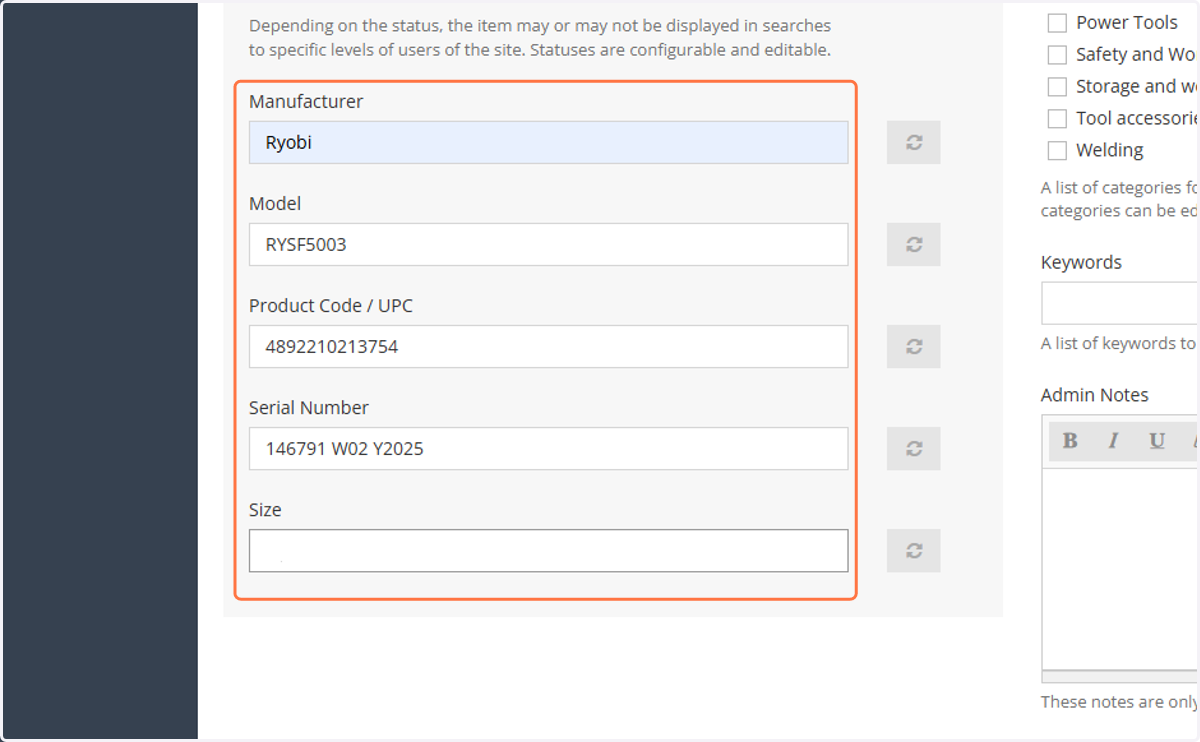The image size is (1200, 742).
Task: Click inside the Admin Notes text area
Action: (1121, 568)
